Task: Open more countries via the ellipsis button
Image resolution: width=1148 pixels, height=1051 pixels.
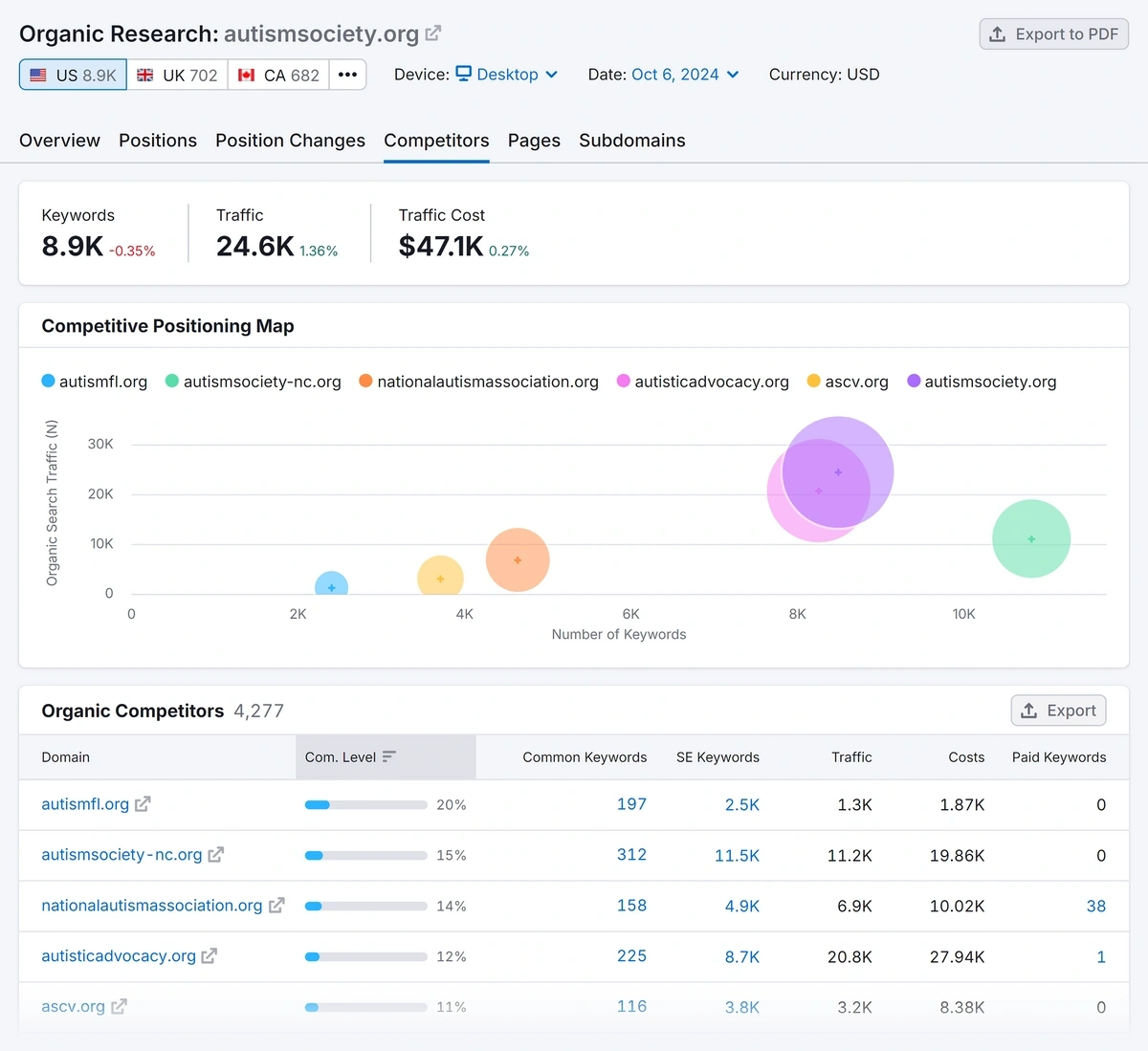Action: [347, 75]
